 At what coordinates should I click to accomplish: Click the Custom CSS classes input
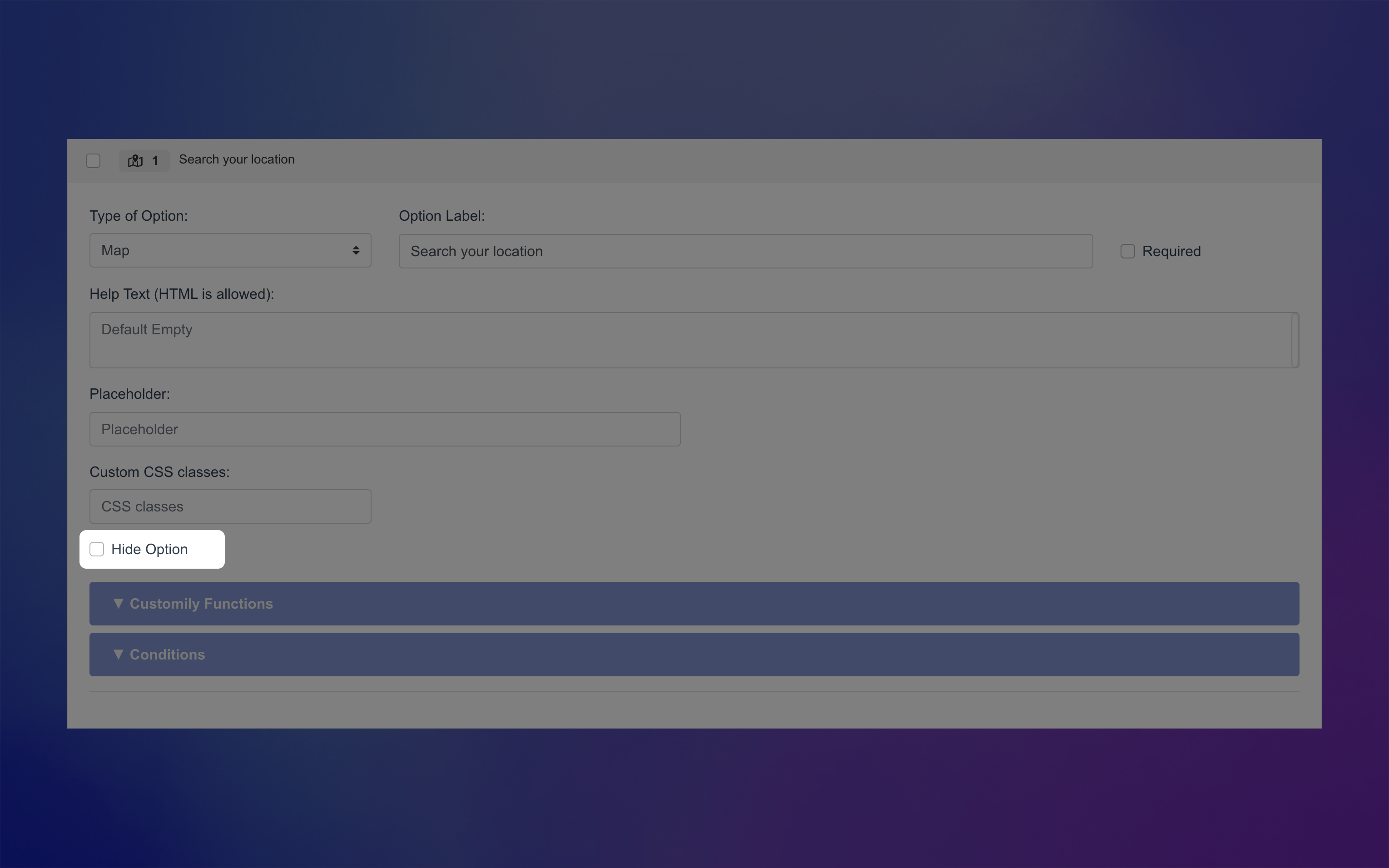tap(229, 506)
